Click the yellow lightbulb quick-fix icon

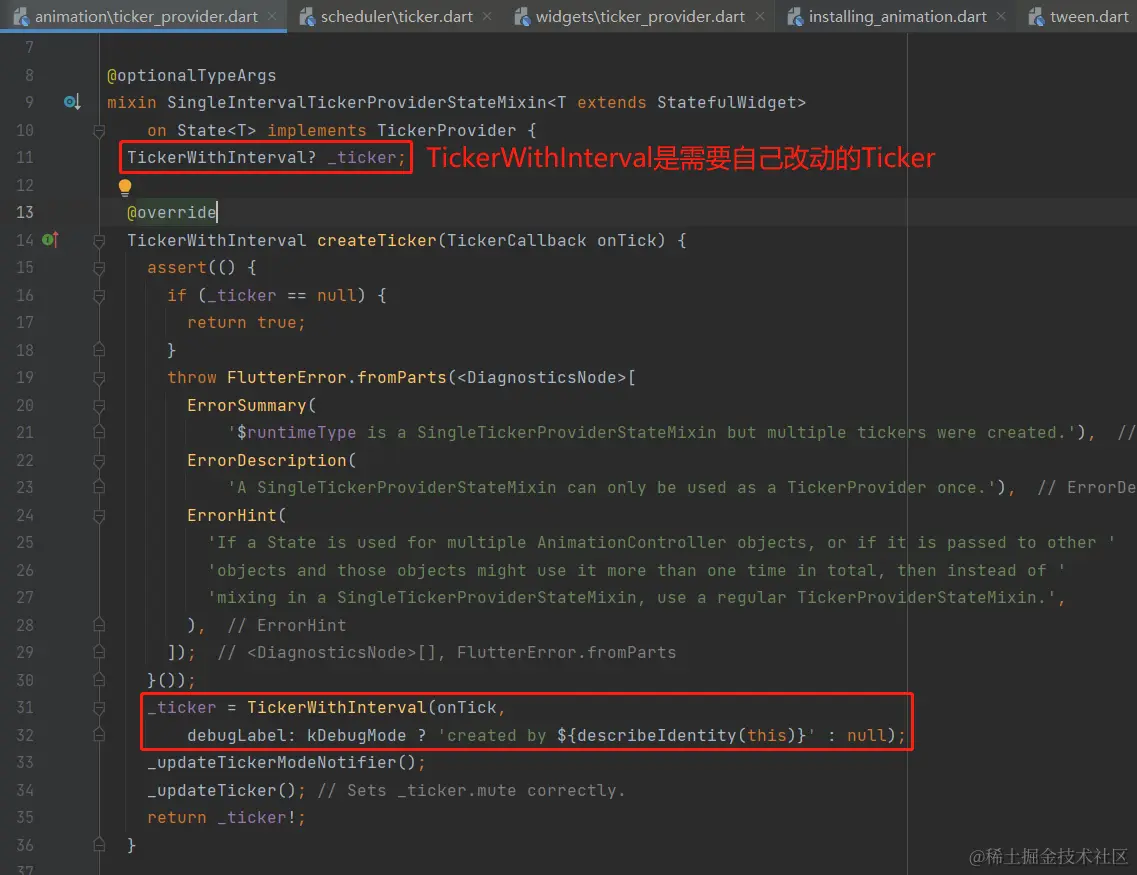pyautogui.click(x=125, y=188)
